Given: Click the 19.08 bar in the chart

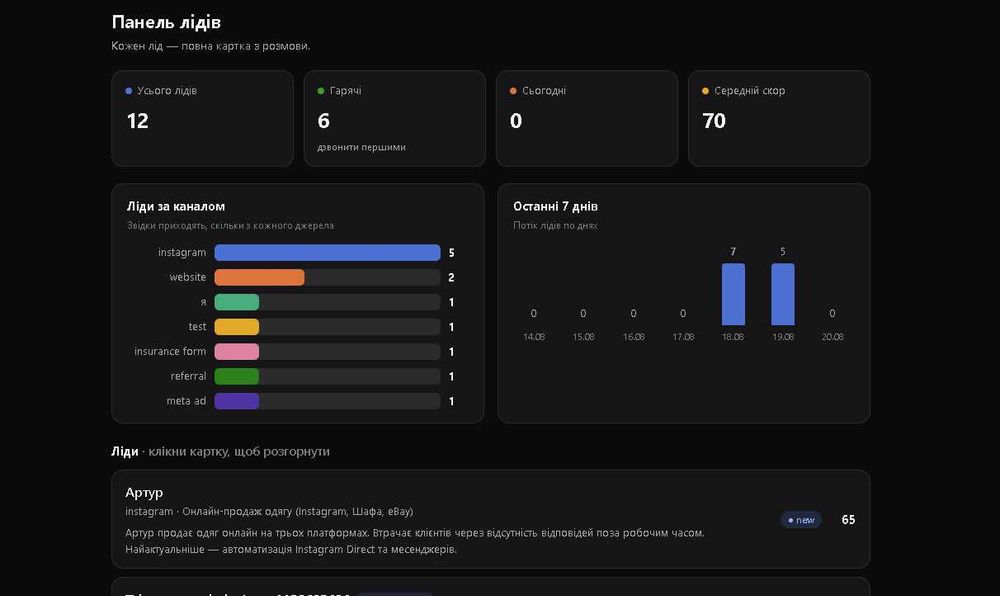Looking at the screenshot, I should pos(783,294).
